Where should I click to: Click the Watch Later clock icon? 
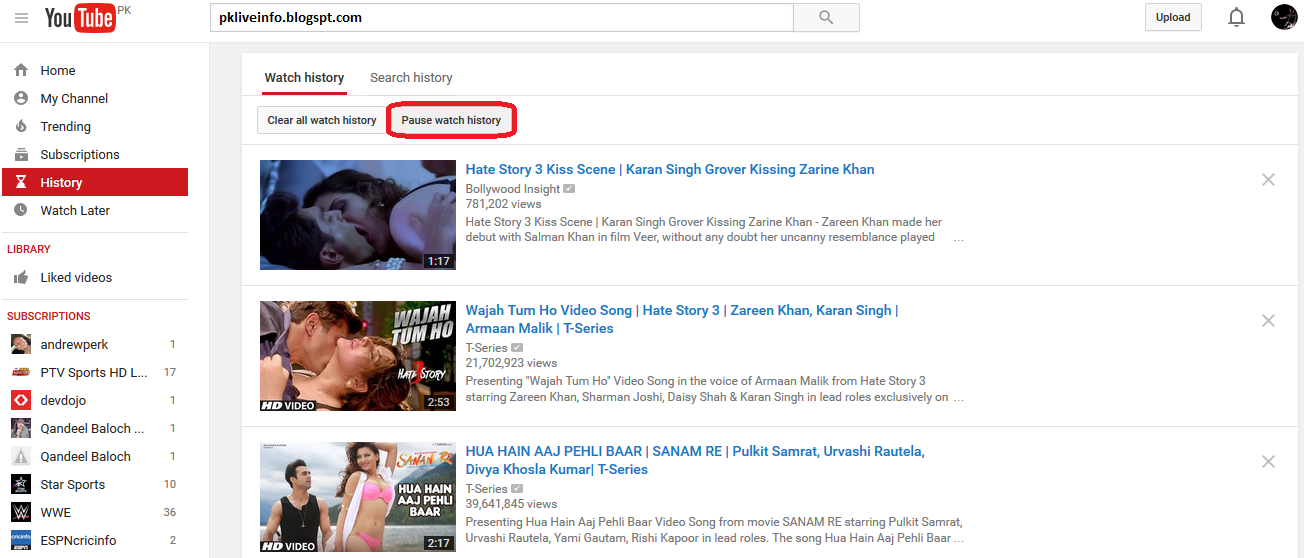click(21, 210)
